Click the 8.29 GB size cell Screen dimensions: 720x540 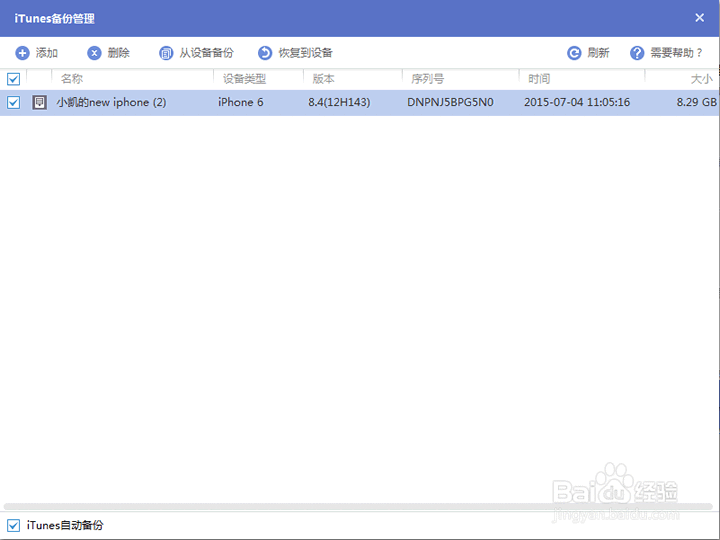tap(696, 102)
